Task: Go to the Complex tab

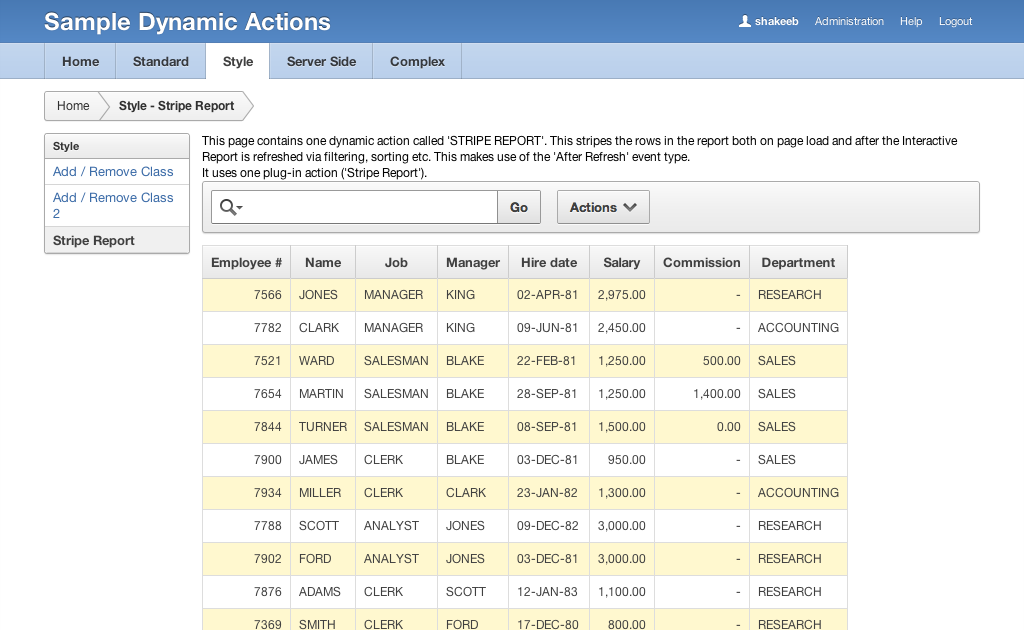Action: tap(417, 61)
